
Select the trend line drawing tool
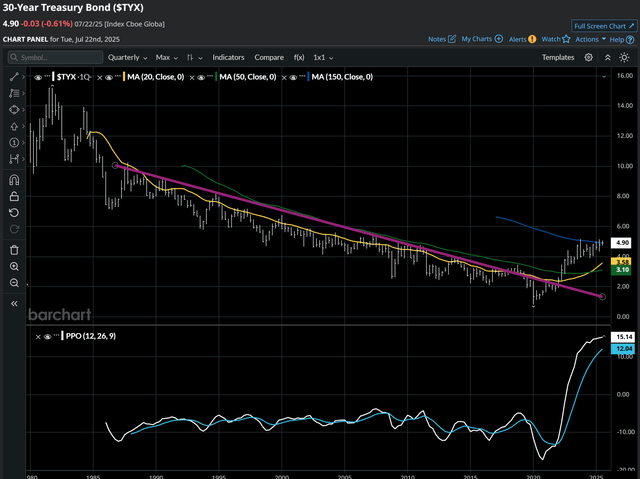coord(14,77)
